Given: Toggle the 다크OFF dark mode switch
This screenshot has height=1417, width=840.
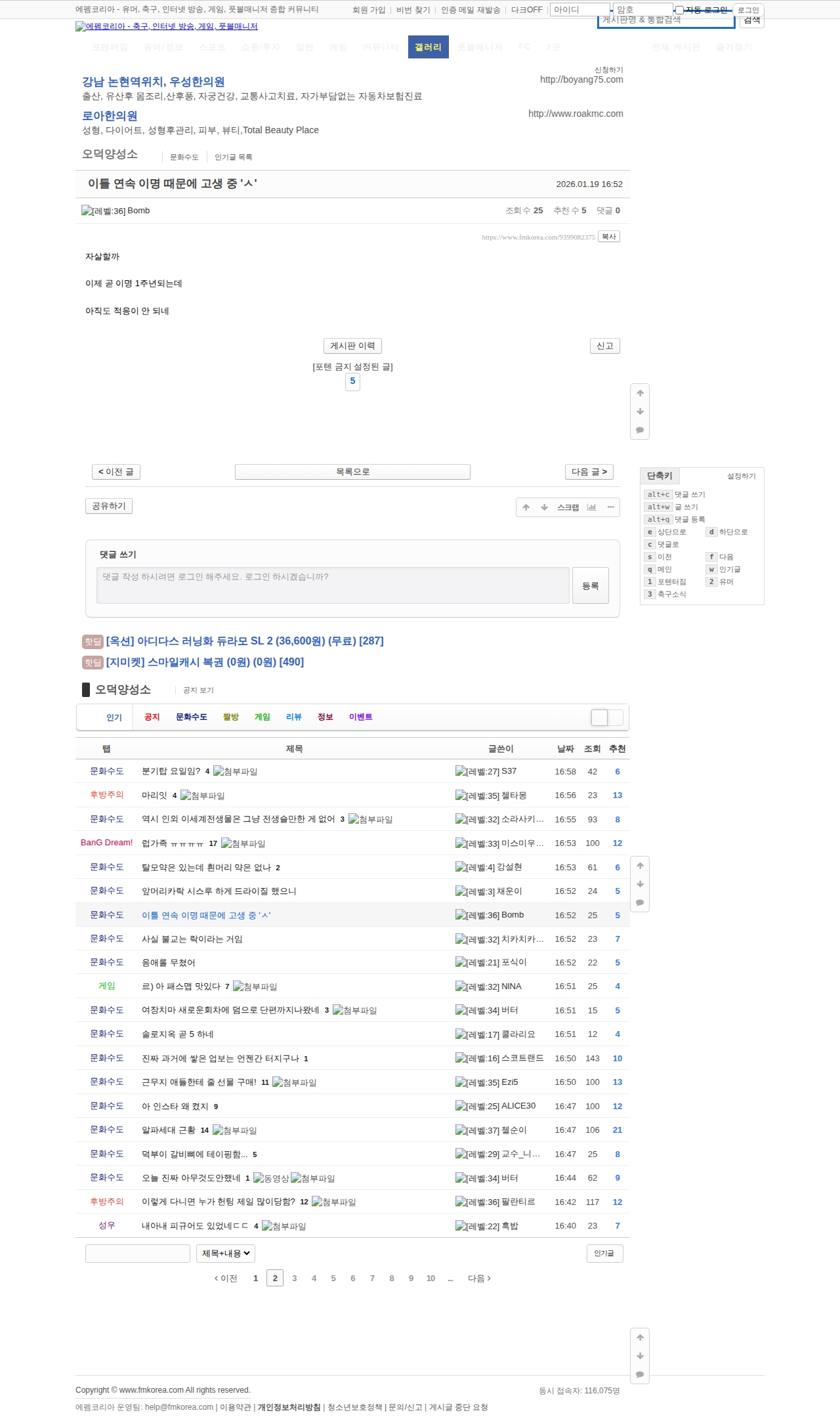Looking at the screenshot, I should pos(526,10).
